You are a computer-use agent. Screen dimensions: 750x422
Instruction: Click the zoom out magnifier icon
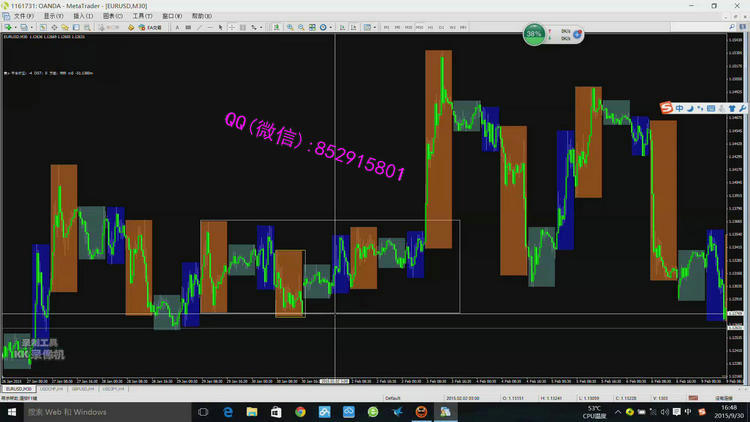301,27
